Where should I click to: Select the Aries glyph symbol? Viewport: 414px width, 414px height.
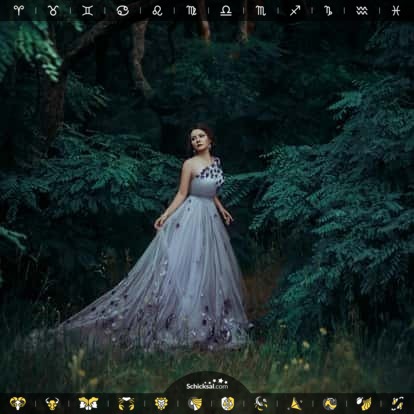[19, 10]
